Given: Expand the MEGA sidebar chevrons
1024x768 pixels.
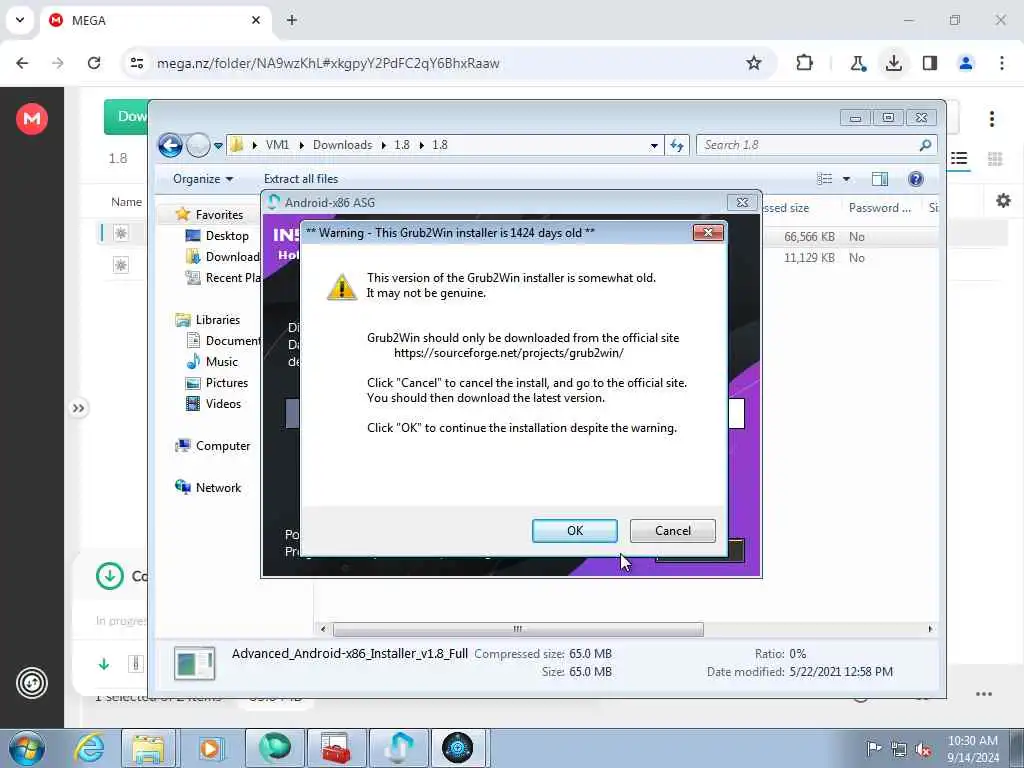Looking at the screenshot, I should (x=78, y=409).
